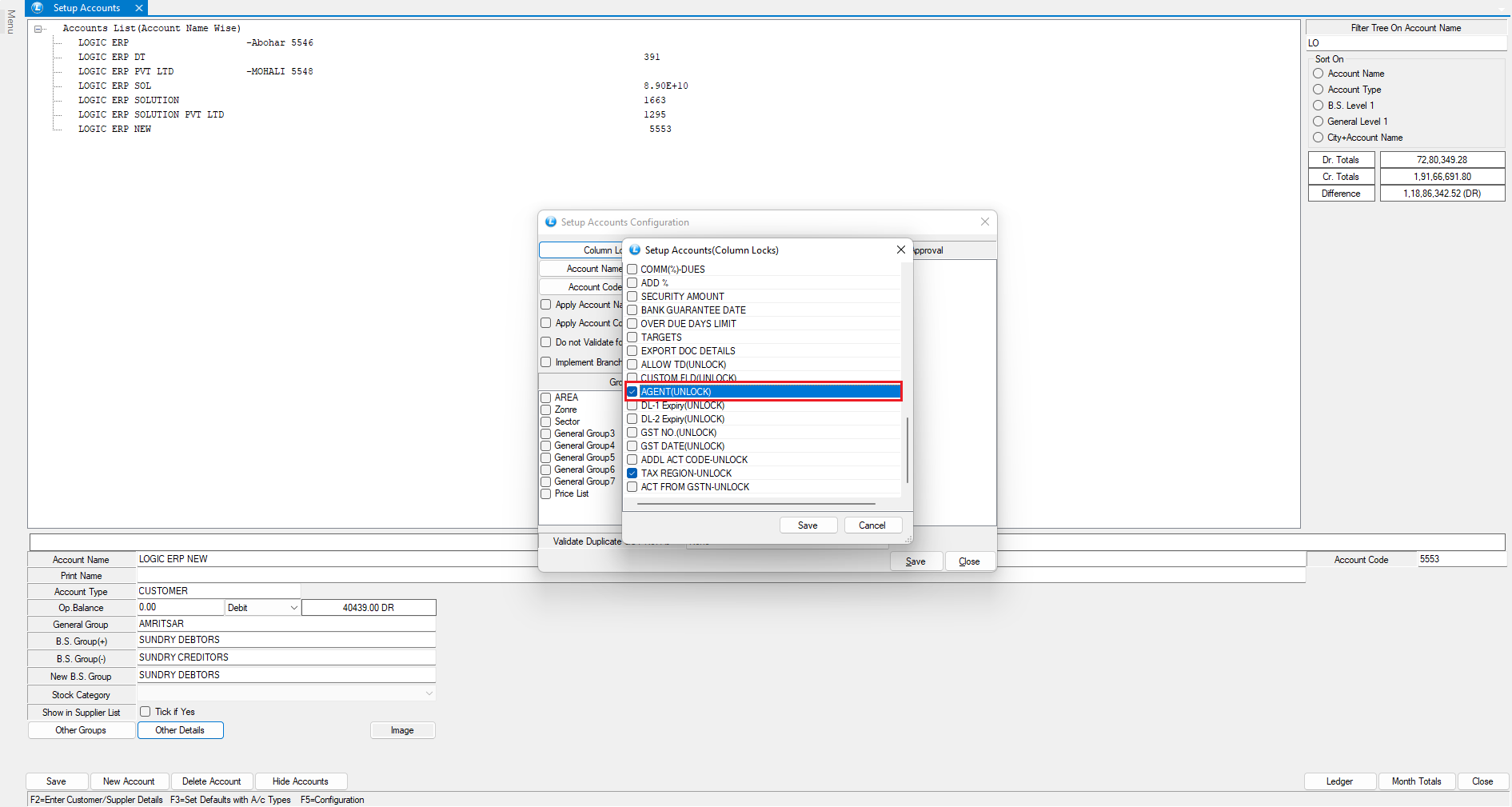Close the Column Locks dialog with X

point(901,250)
